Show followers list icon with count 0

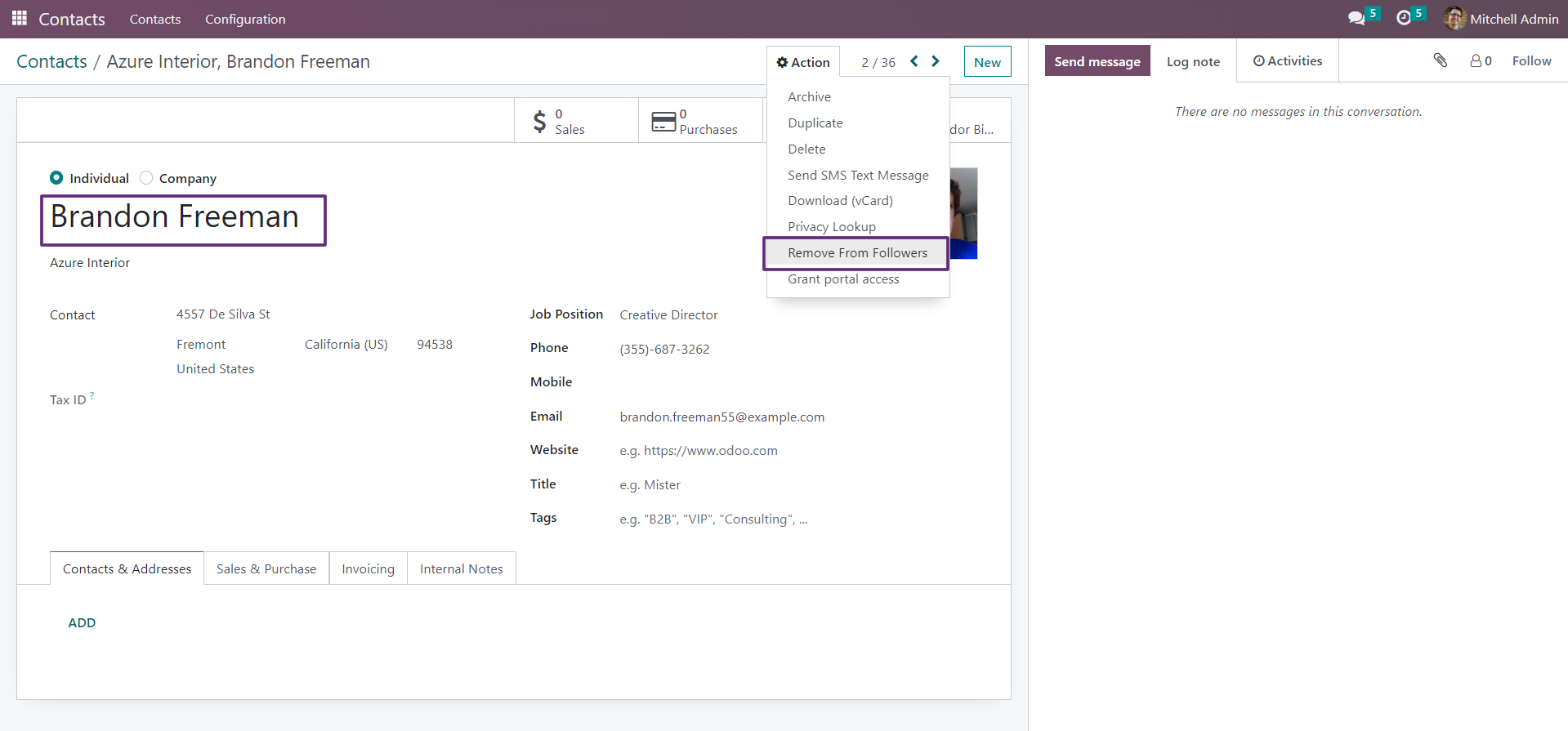[x=1481, y=61]
